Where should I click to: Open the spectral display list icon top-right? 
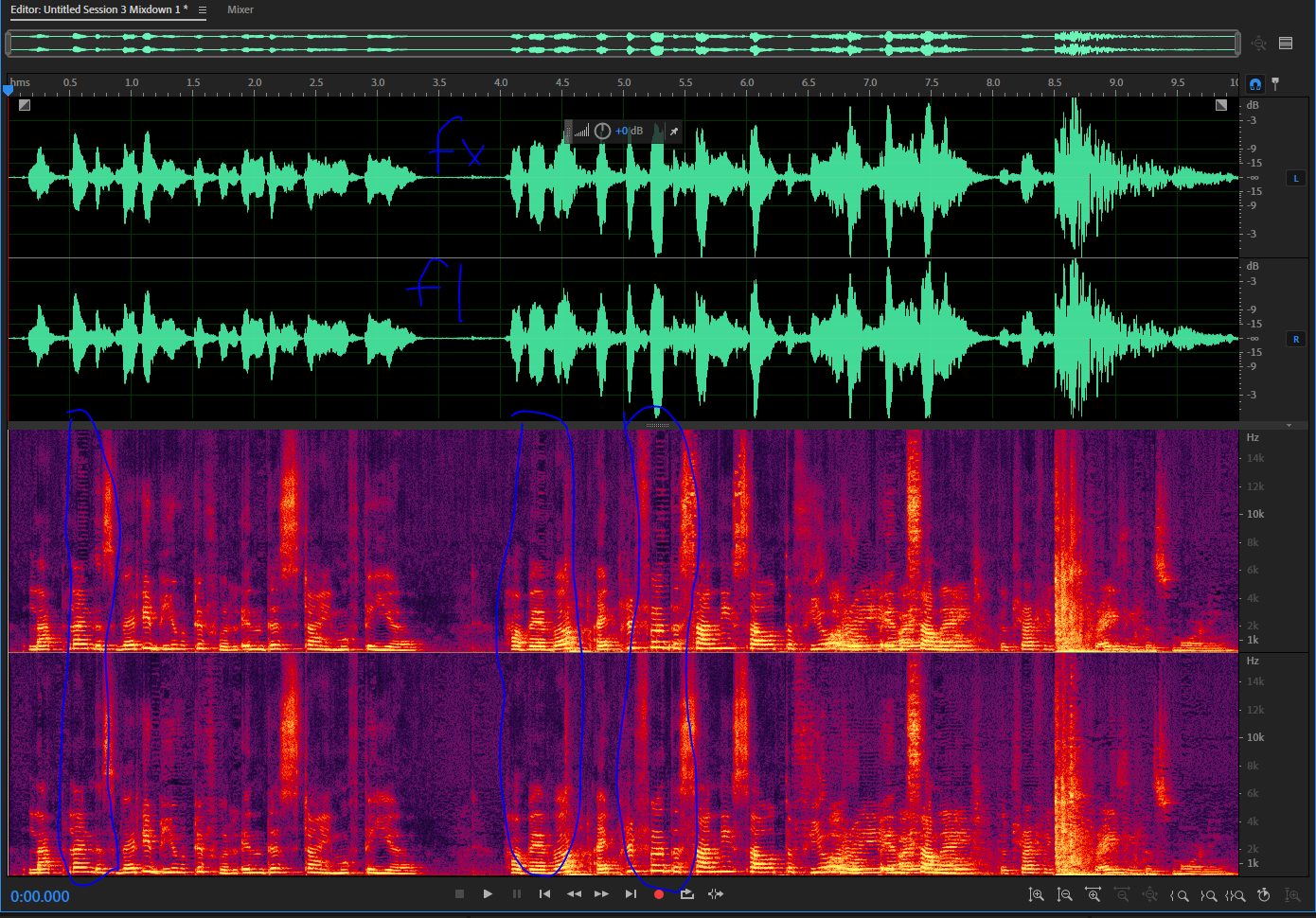tap(1286, 44)
